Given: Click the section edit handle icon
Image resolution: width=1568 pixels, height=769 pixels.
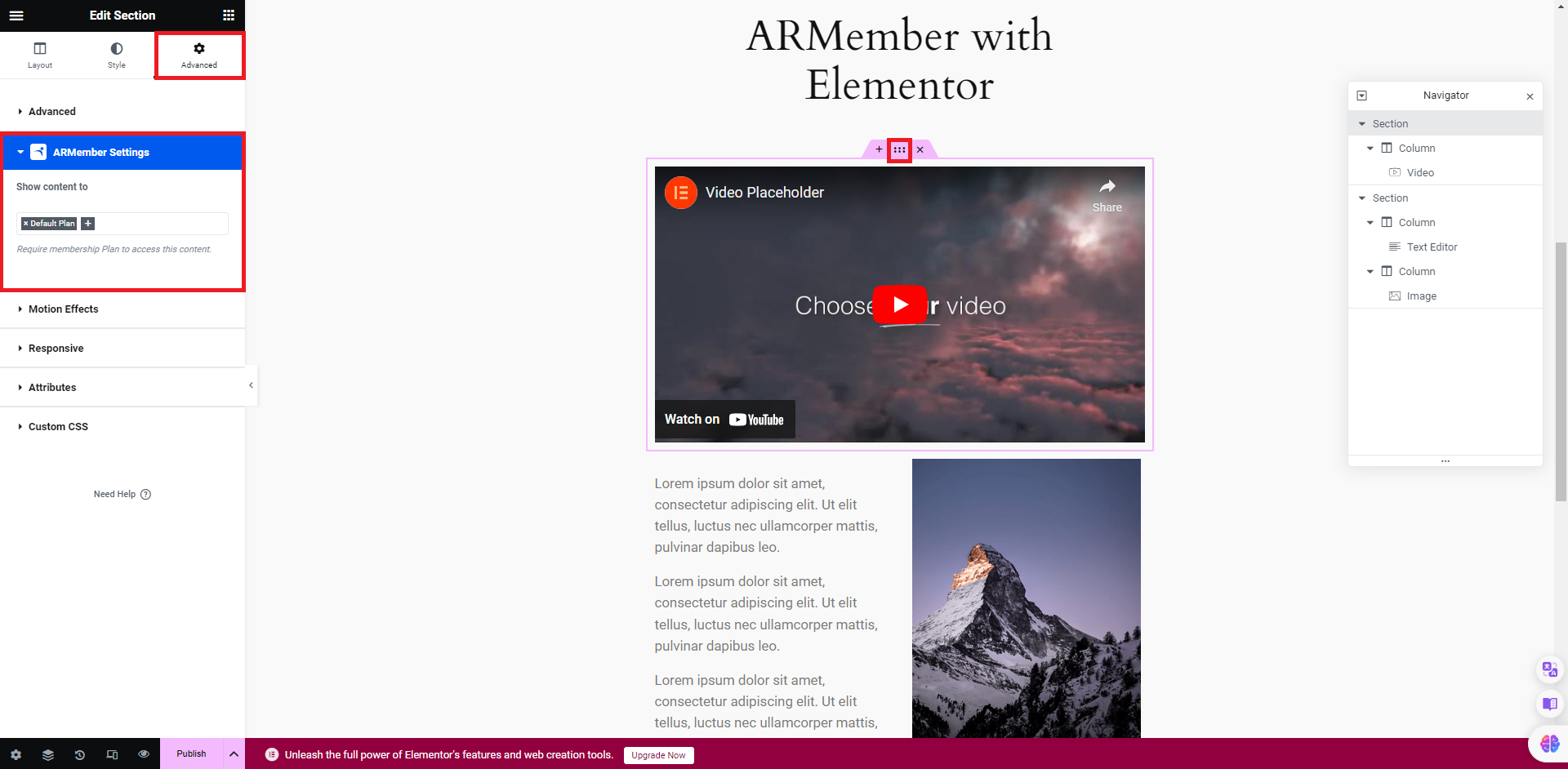Looking at the screenshot, I should pos(899,150).
